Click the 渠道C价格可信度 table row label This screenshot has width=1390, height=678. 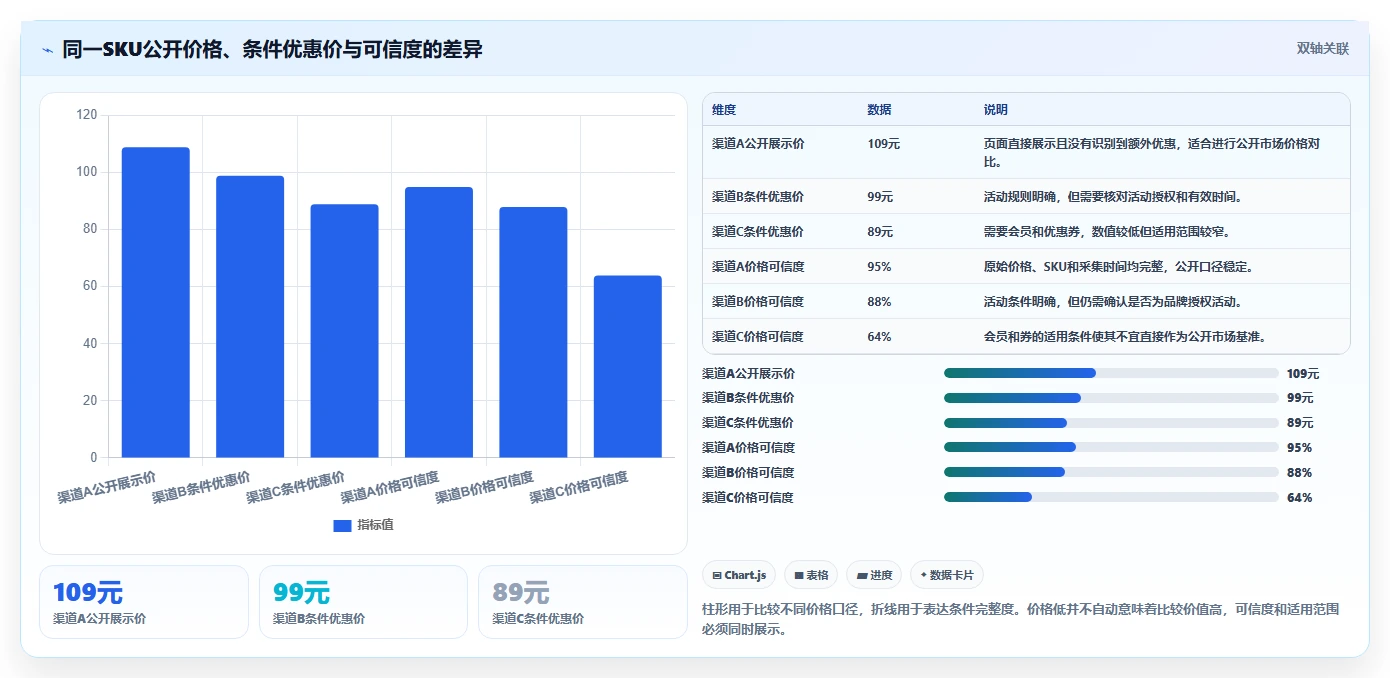pyautogui.click(x=758, y=337)
